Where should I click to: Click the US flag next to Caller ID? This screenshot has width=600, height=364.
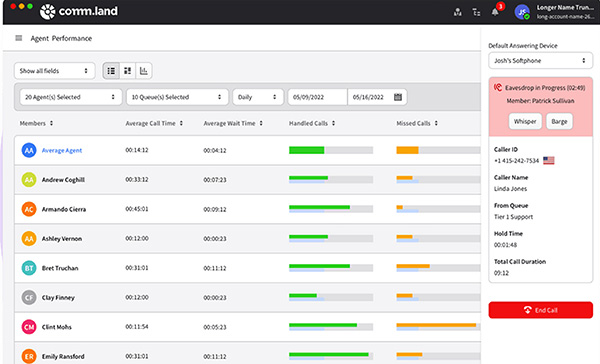click(548, 160)
